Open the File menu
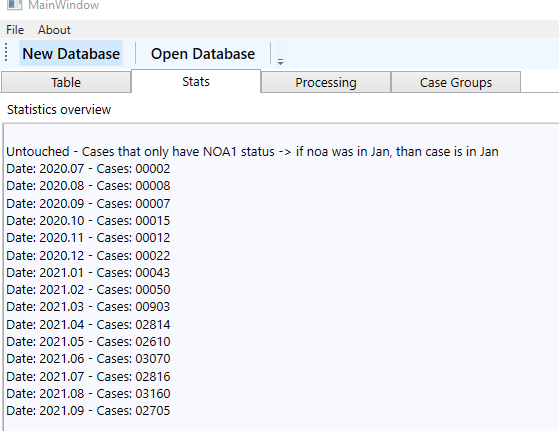This screenshot has width=559, height=431. coord(15,30)
